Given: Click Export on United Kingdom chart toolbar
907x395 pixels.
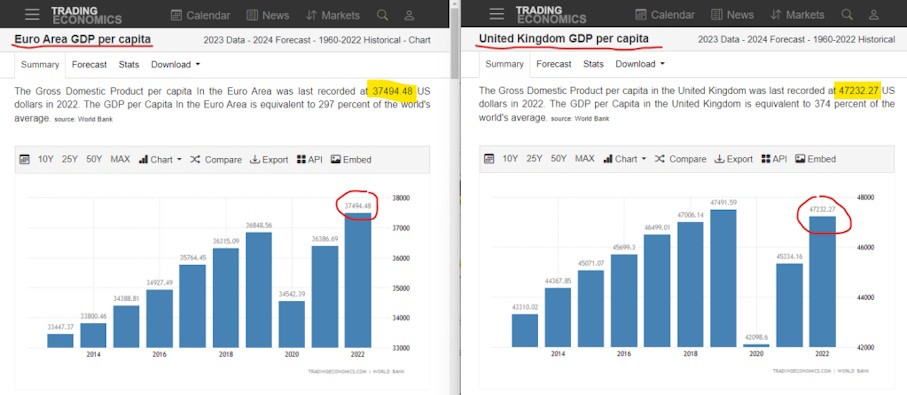Looking at the screenshot, I should (x=733, y=159).
